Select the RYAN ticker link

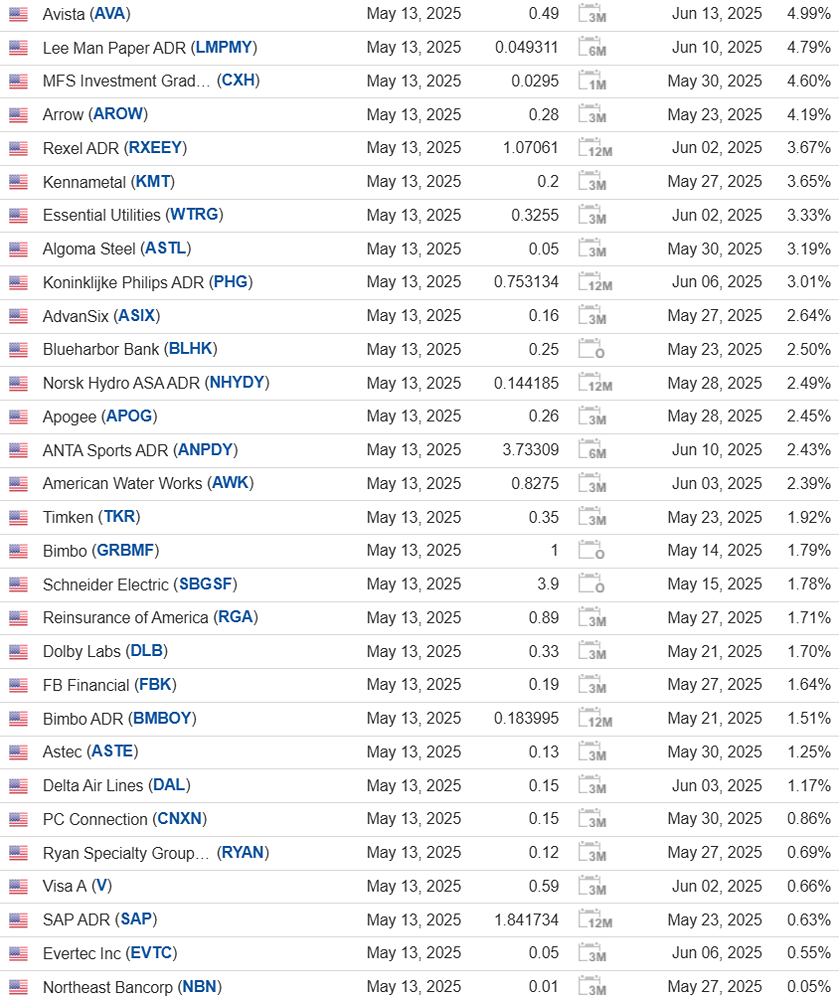point(243,853)
